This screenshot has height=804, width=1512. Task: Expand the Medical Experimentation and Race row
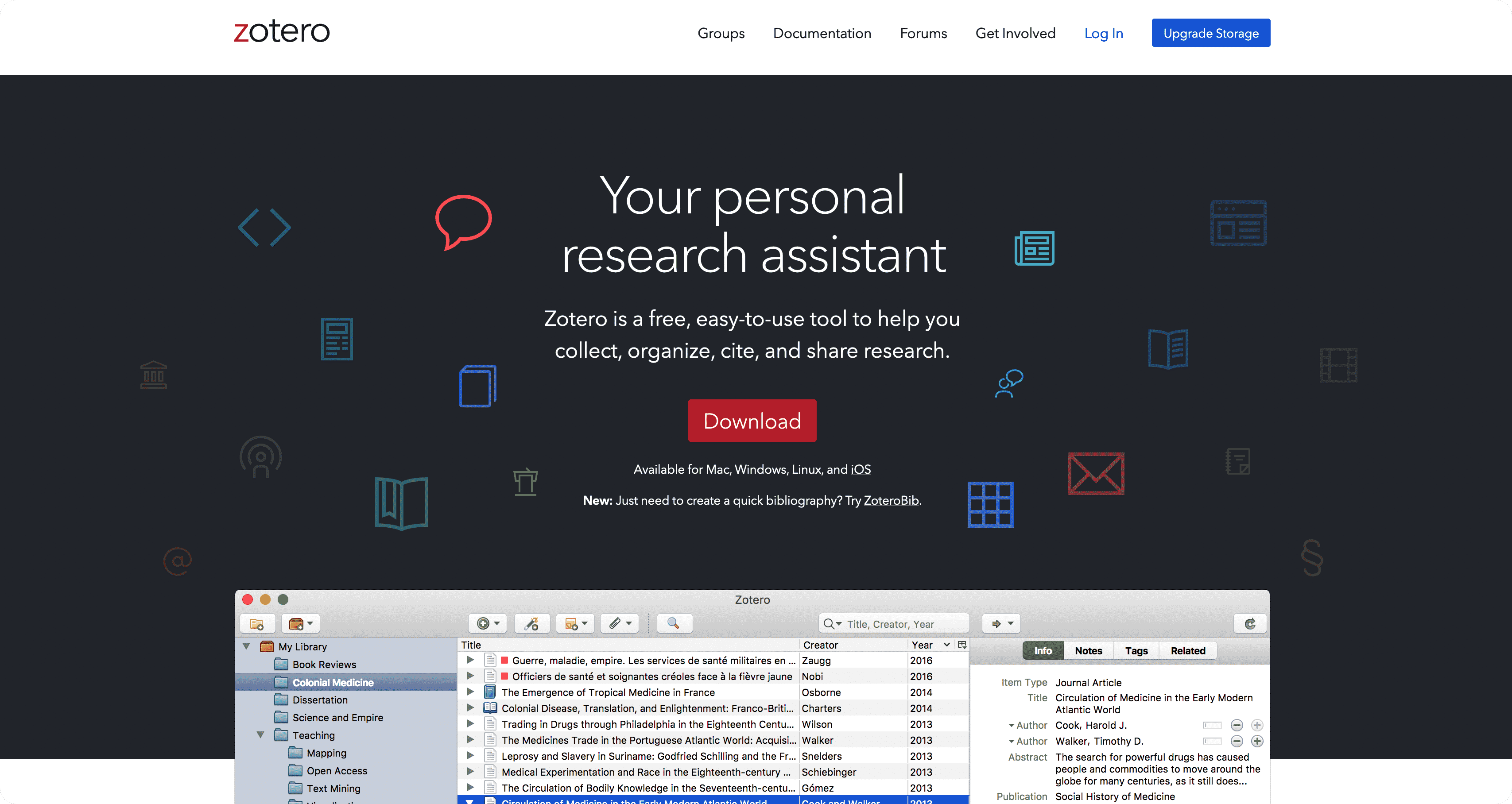click(470, 771)
